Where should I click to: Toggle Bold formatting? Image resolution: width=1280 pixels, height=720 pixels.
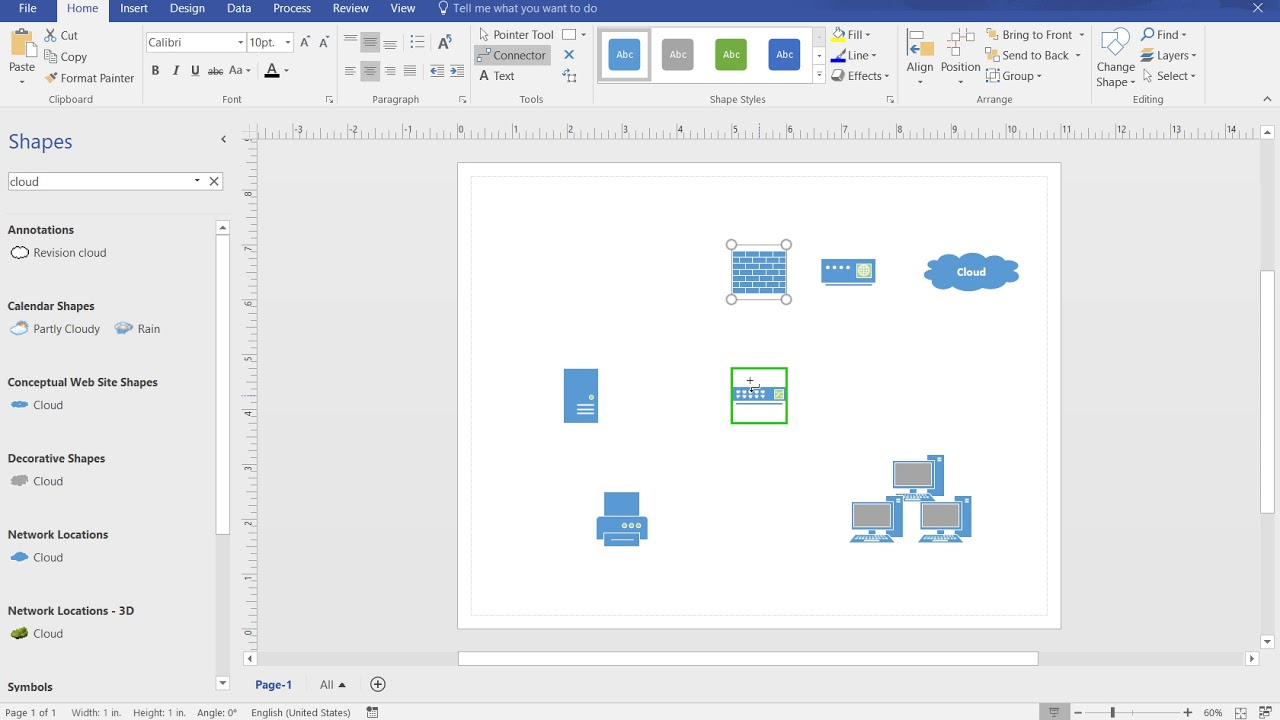155,71
